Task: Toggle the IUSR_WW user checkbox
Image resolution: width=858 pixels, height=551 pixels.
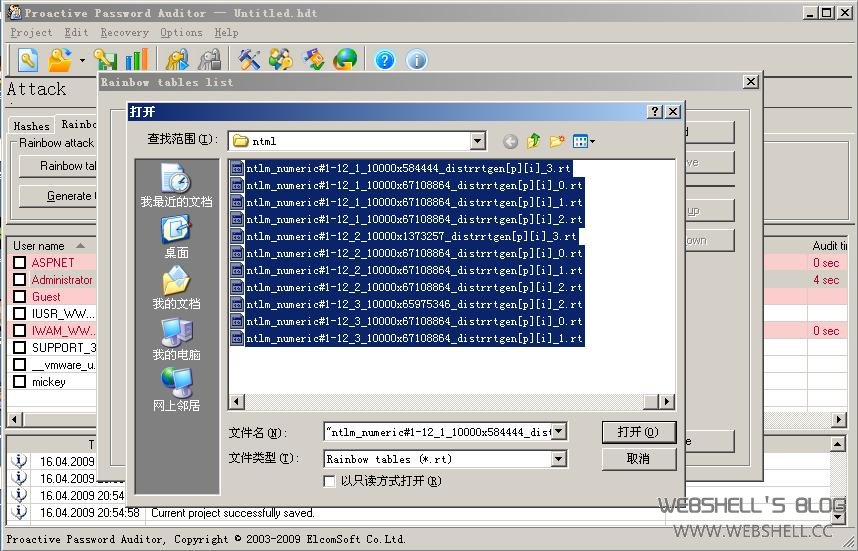Action: click(19, 314)
